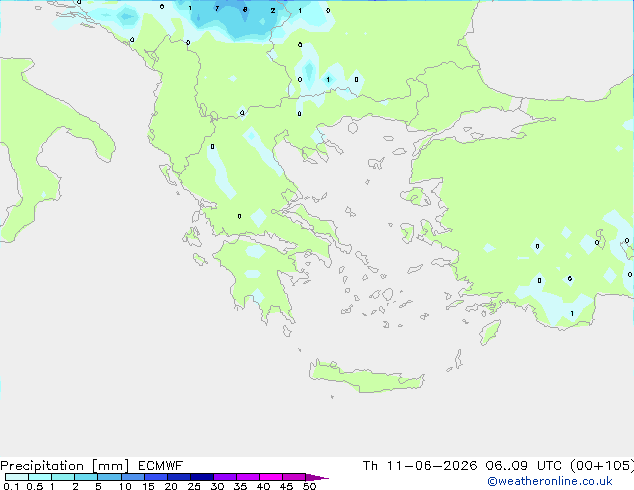Click the over-50 mm legend arrow tip

tap(317, 477)
